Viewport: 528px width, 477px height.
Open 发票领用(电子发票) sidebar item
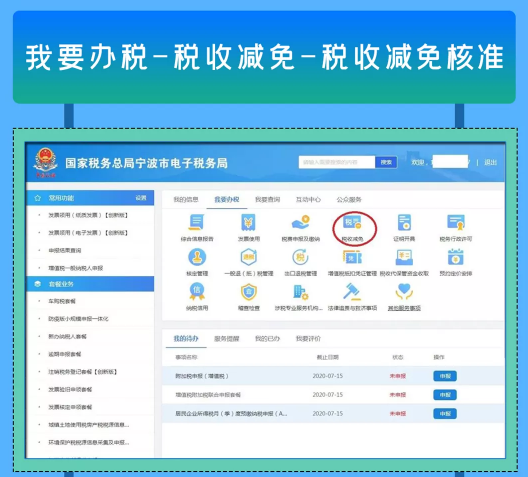(88, 233)
